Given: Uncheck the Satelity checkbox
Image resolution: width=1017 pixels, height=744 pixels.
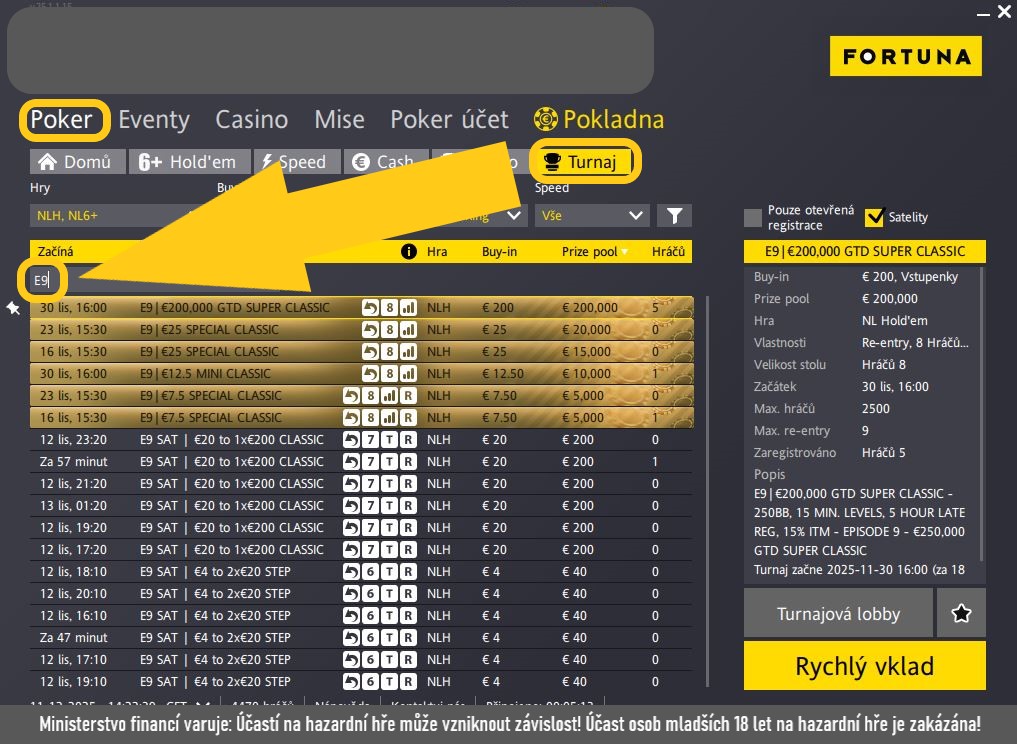Looking at the screenshot, I should click(x=875, y=217).
